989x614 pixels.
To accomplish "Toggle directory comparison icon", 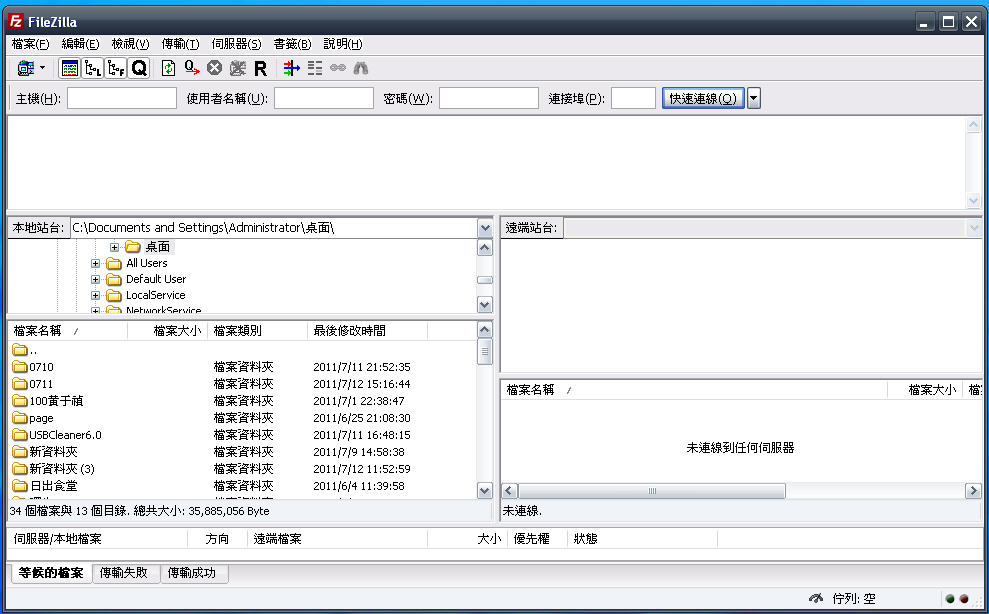I will pyautogui.click(x=315, y=68).
